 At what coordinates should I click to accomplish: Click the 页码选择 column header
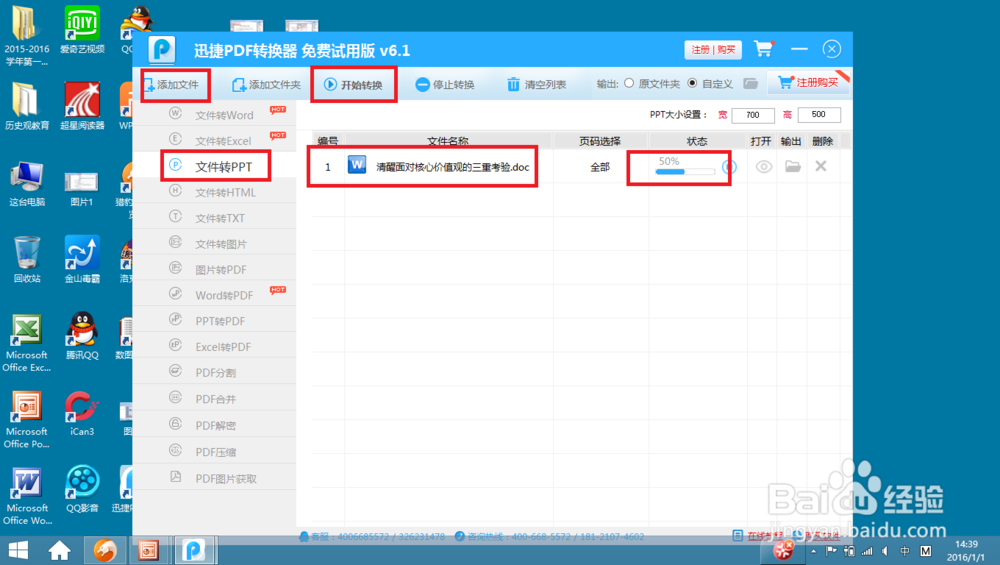(x=599, y=141)
